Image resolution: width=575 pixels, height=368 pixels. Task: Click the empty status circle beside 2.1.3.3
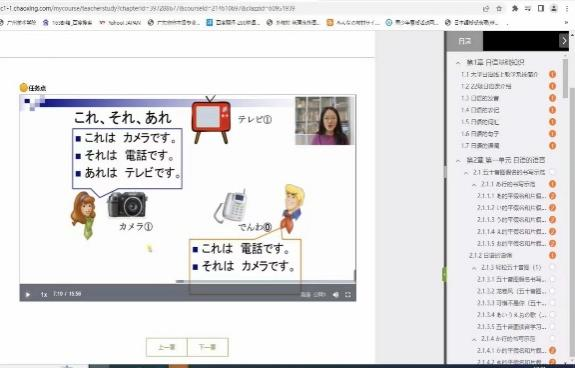point(552,303)
